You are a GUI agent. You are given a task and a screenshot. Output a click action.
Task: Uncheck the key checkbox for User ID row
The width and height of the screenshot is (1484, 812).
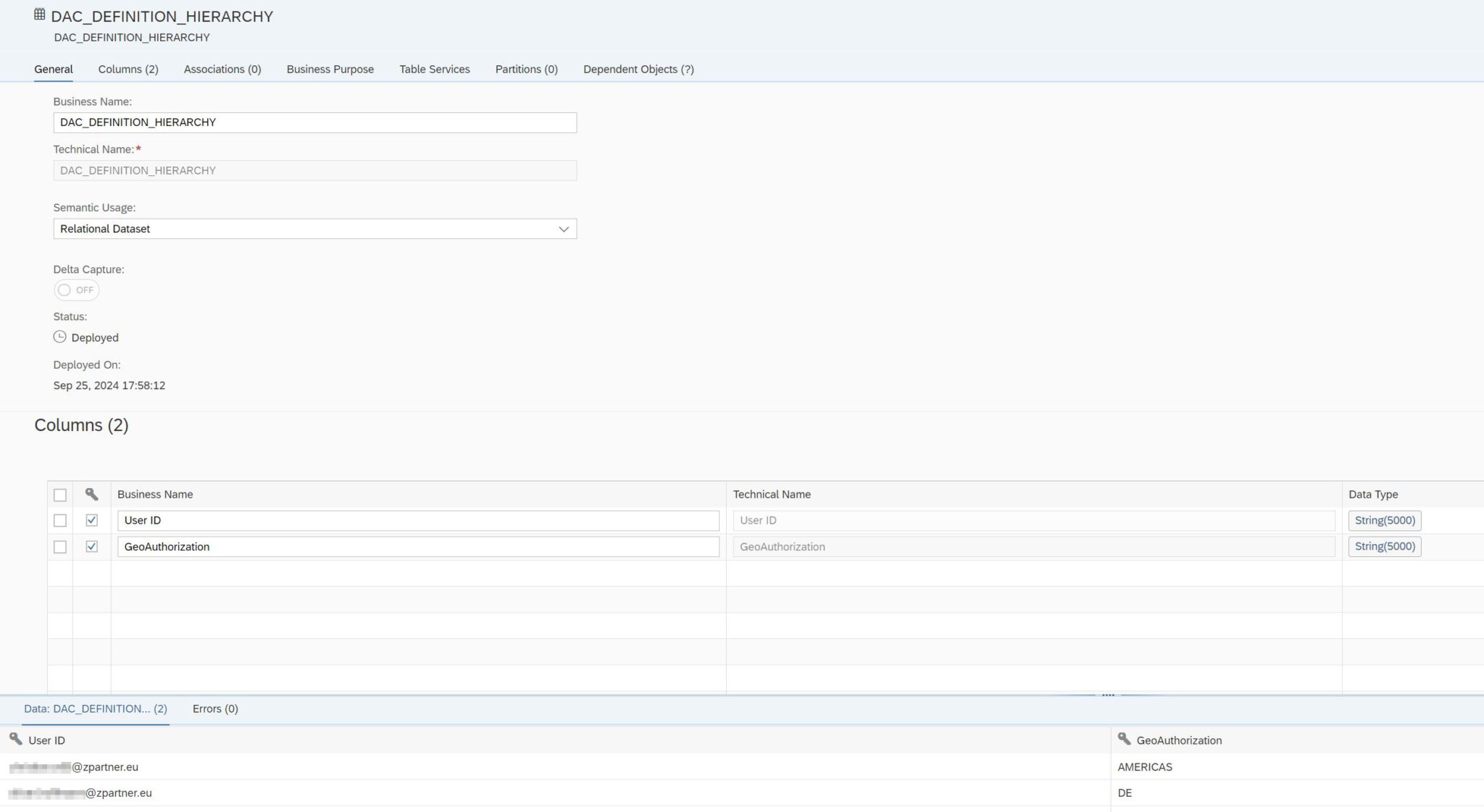[91, 520]
